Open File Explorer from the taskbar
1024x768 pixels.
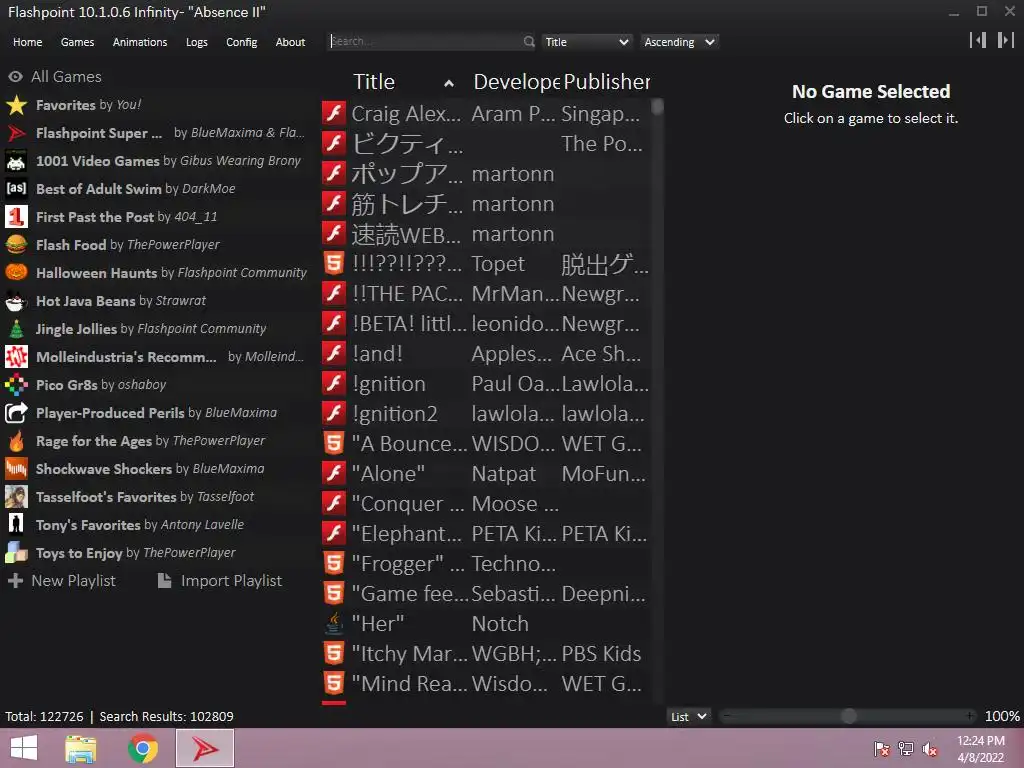tap(81, 749)
